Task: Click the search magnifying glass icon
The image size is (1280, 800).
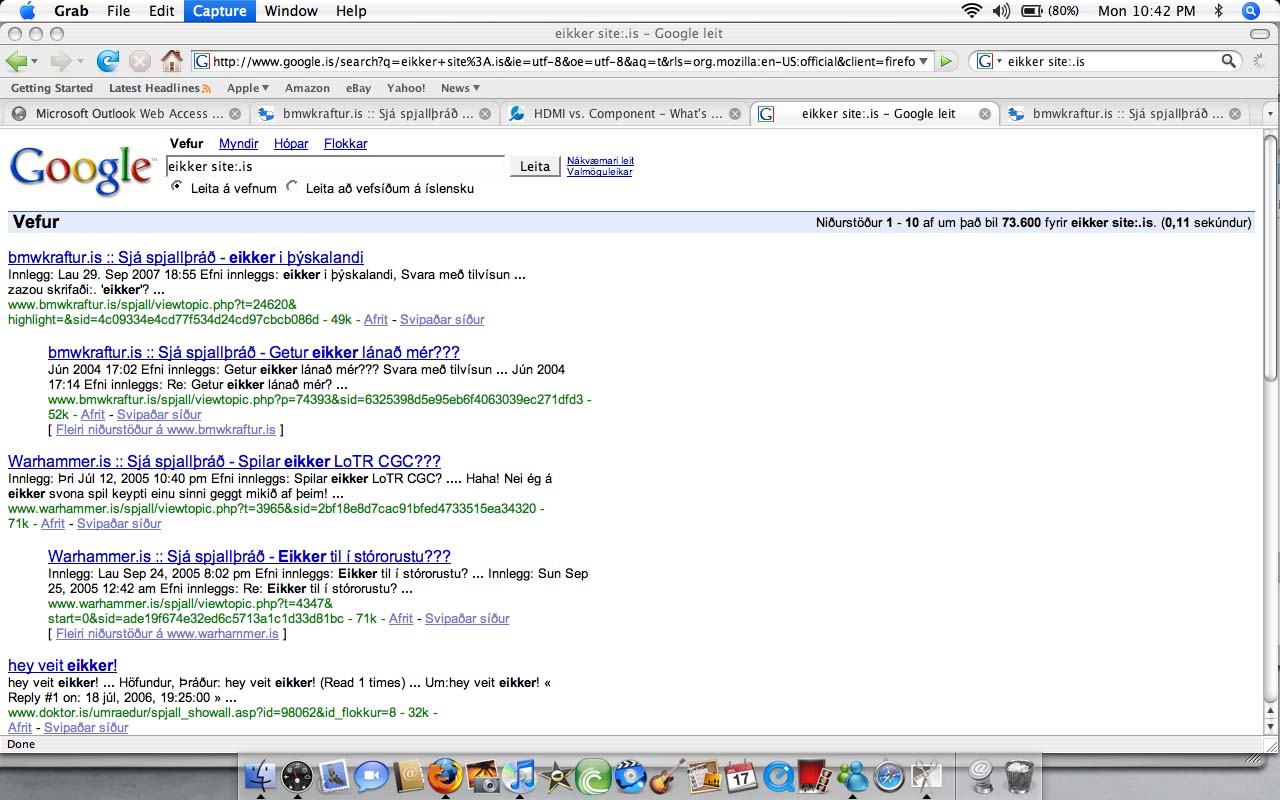Action: point(1229,61)
